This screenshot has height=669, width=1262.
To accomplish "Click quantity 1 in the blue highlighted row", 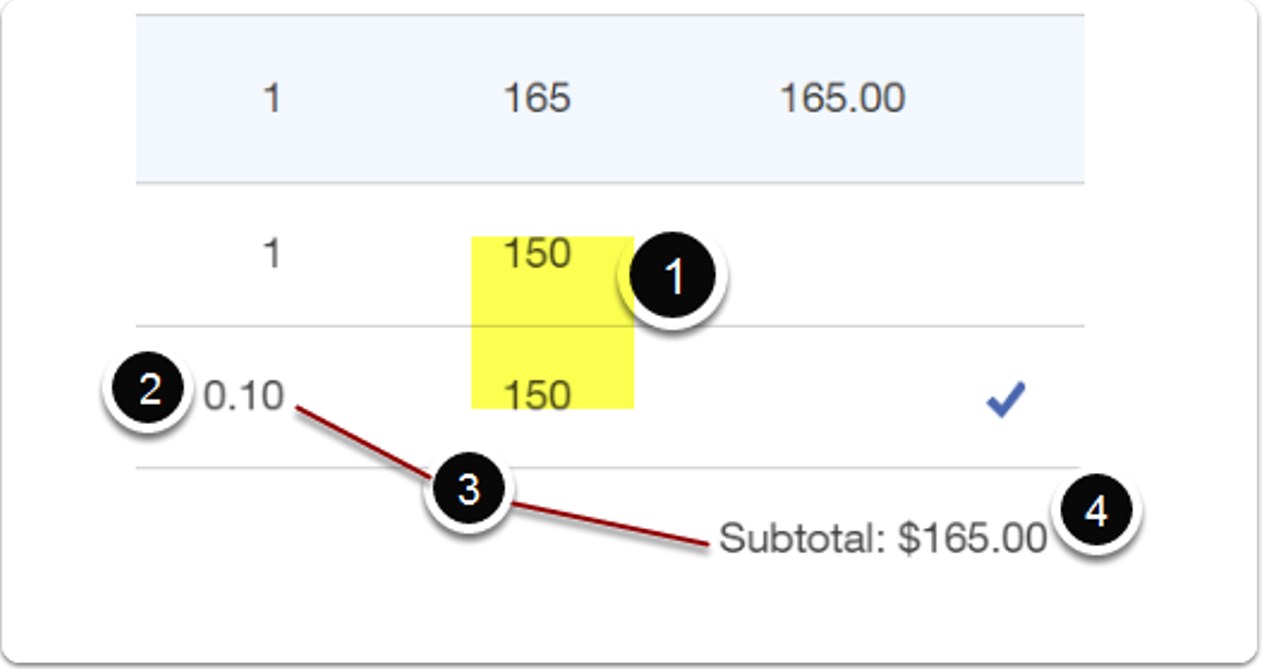I will 271,98.
